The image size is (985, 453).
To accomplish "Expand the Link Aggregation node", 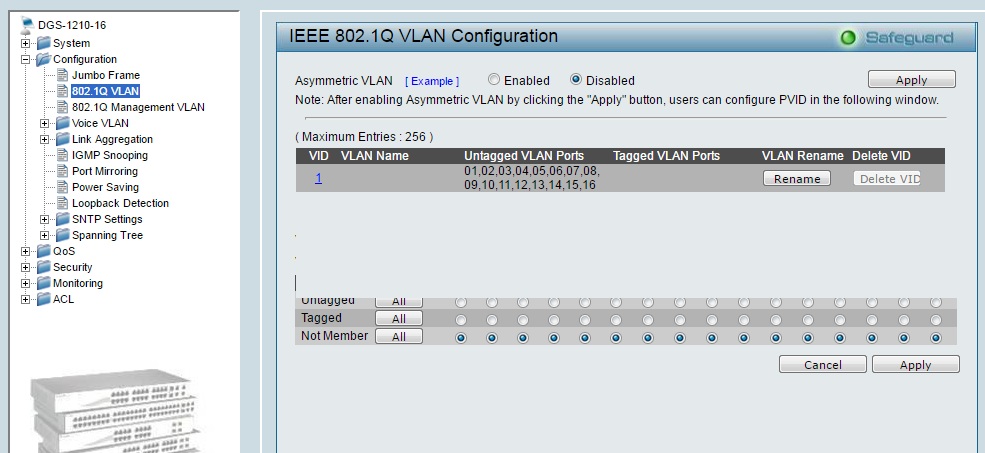I will [x=44, y=139].
